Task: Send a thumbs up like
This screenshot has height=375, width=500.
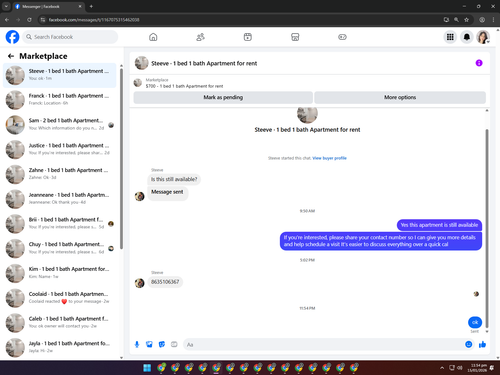Action: pyautogui.click(x=482, y=344)
